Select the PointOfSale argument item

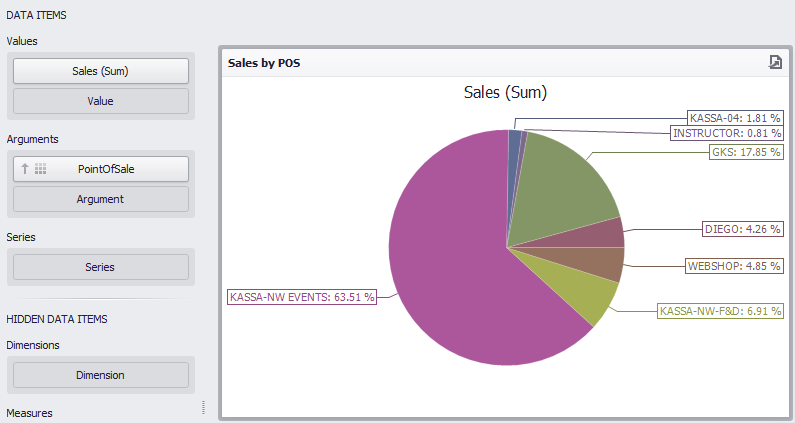coord(106,169)
